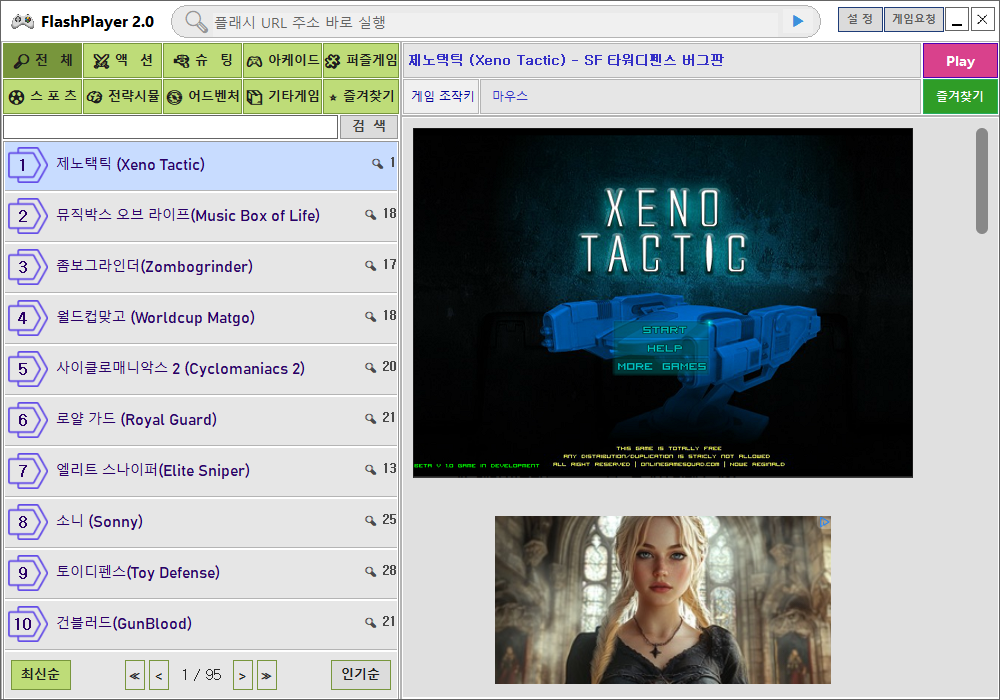Image resolution: width=1000 pixels, height=700 pixels.
Task: Select the 아케이드 arcade category
Action: pyautogui.click(x=283, y=61)
